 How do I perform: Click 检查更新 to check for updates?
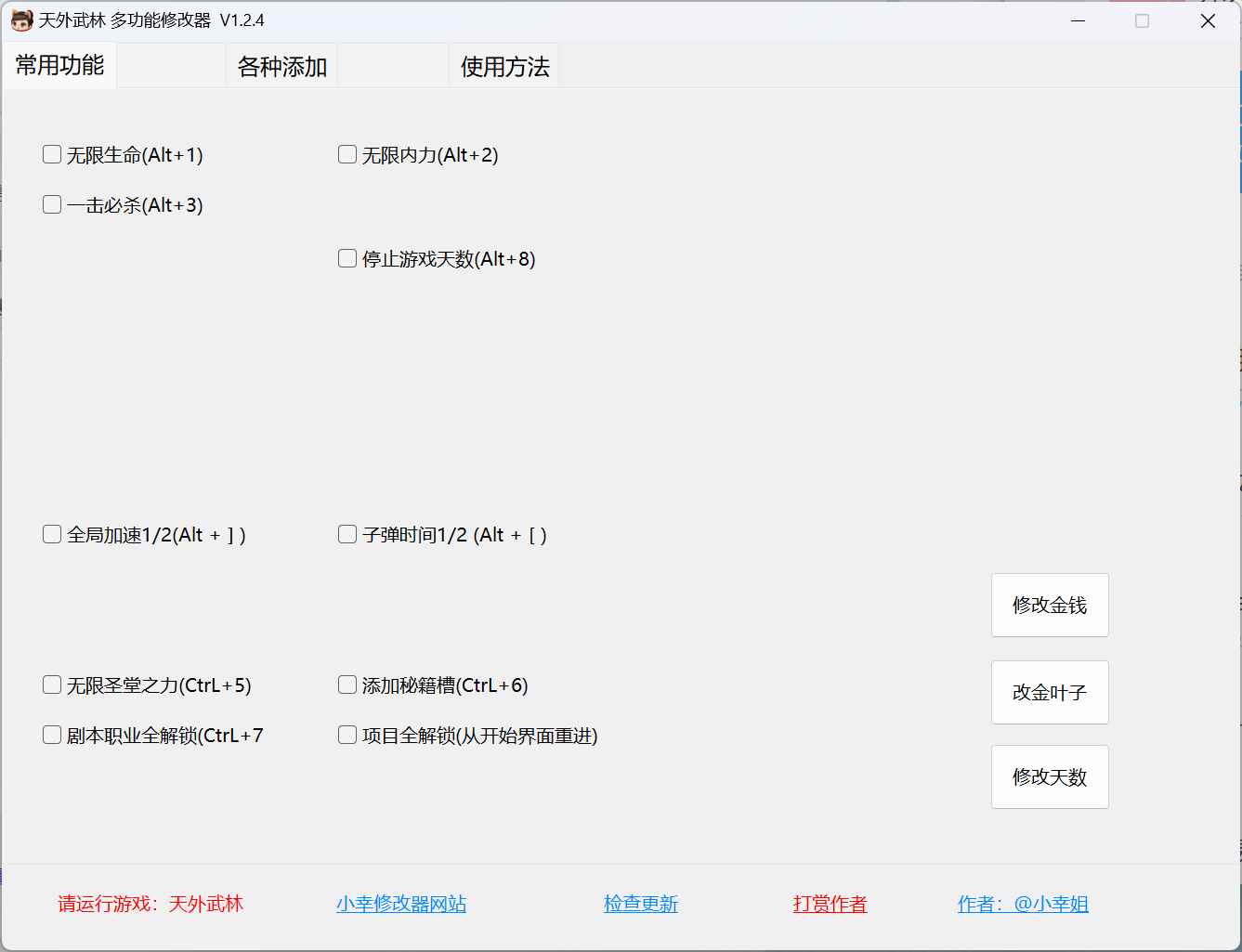click(641, 903)
